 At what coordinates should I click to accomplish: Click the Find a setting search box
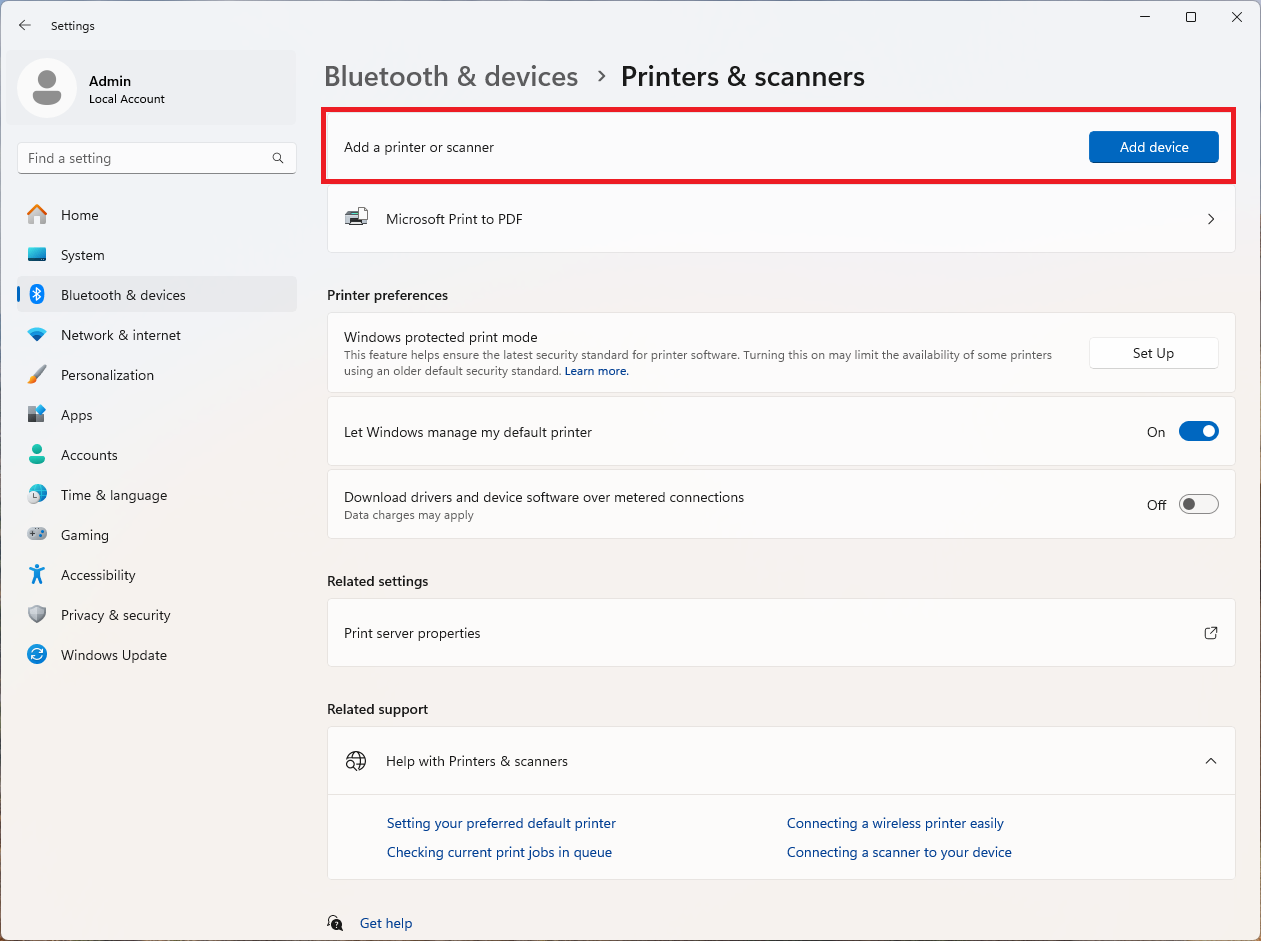click(145, 158)
